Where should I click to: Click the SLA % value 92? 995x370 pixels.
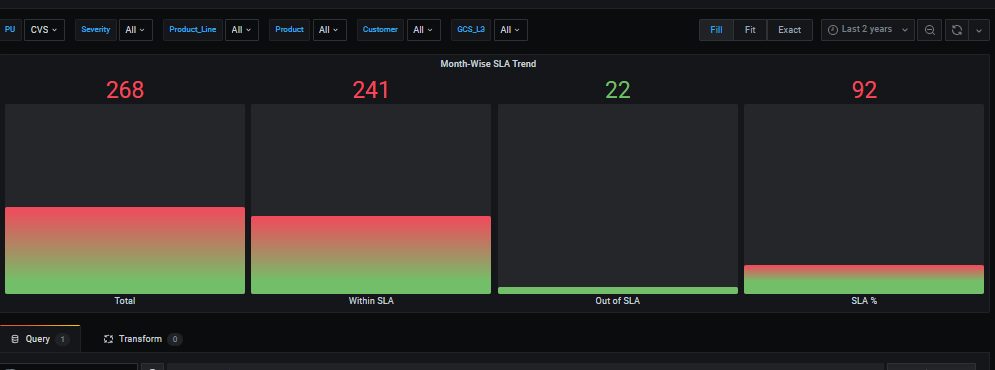pyautogui.click(x=864, y=90)
